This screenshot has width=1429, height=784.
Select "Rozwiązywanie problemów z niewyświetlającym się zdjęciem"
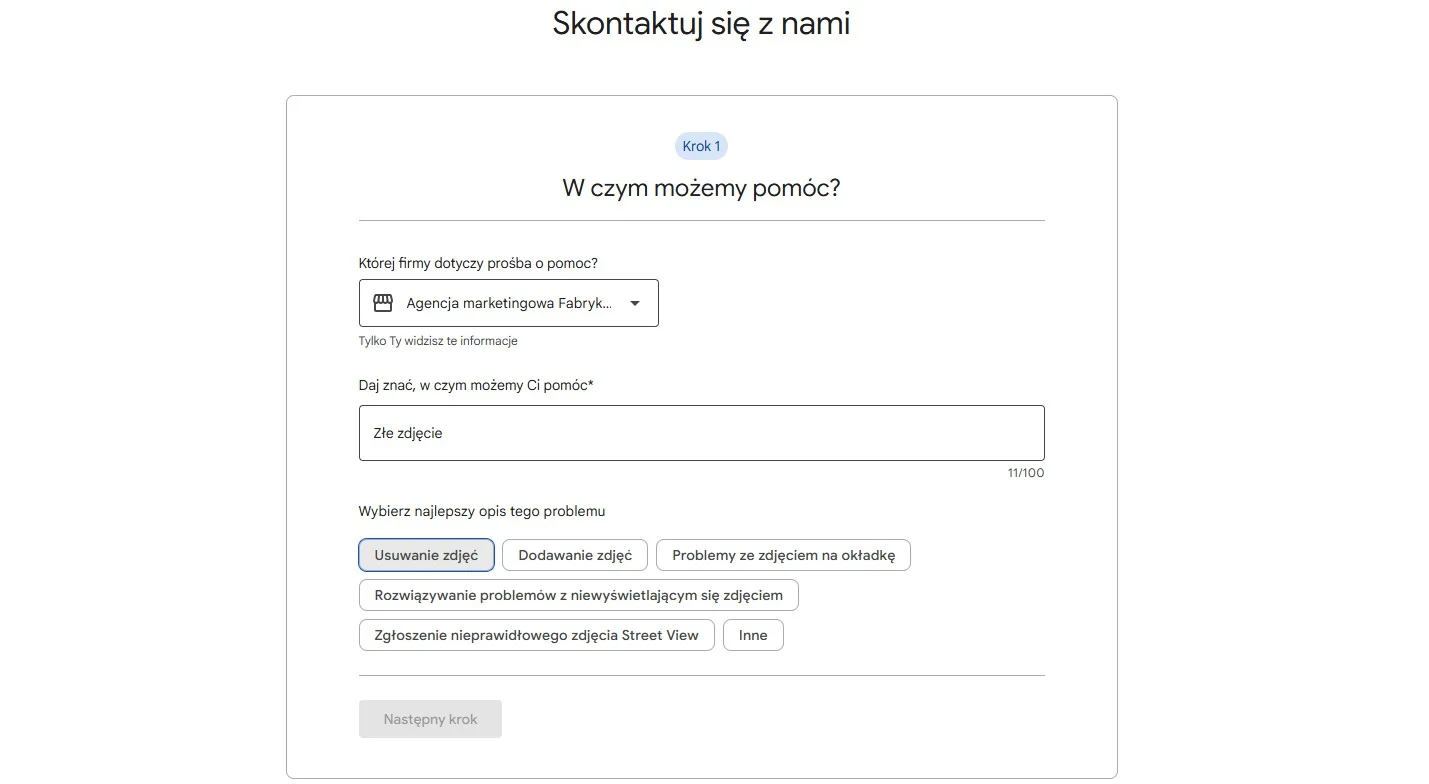coord(578,595)
